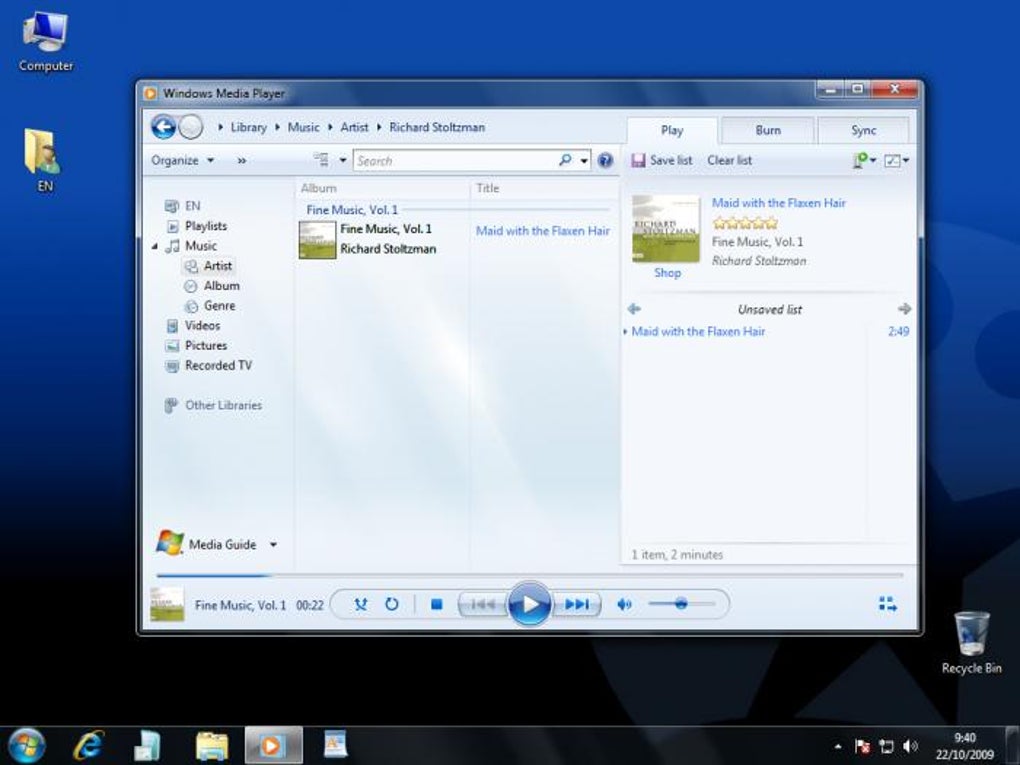Show more toolbar commands chevron
This screenshot has width=1020, height=765.
click(x=242, y=161)
